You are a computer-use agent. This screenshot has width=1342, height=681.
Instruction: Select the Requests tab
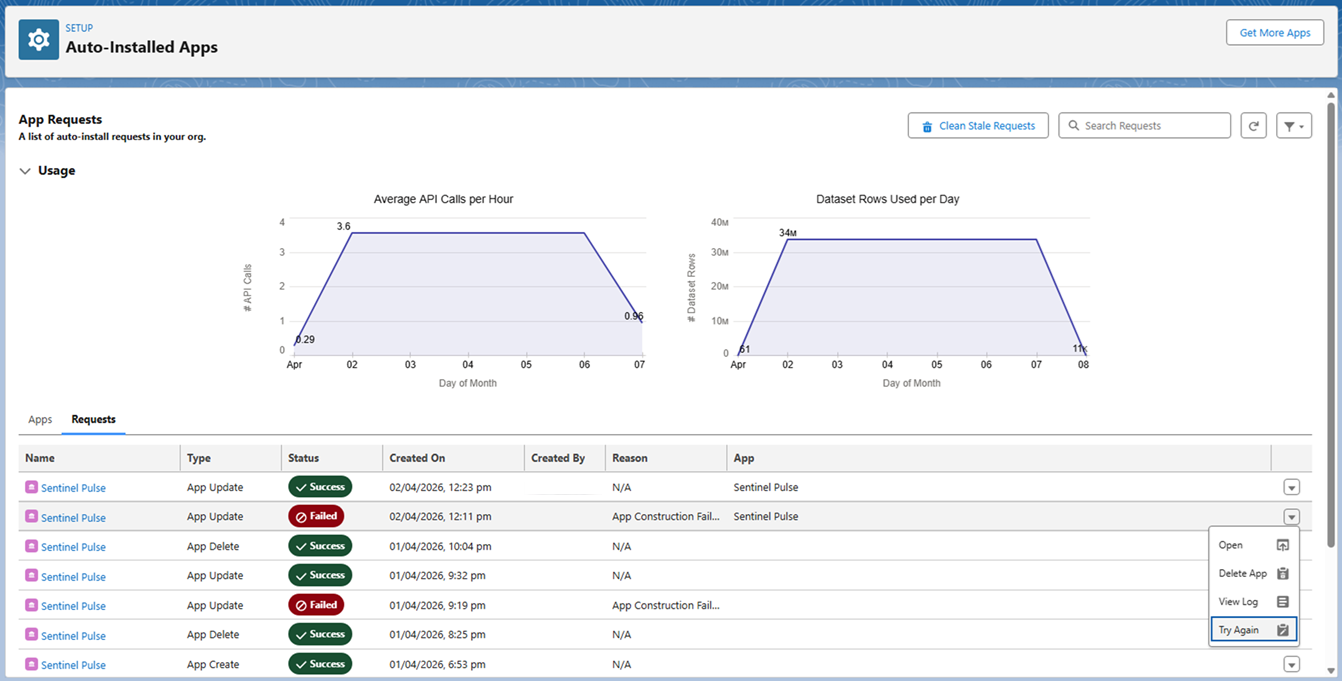[x=93, y=420]
